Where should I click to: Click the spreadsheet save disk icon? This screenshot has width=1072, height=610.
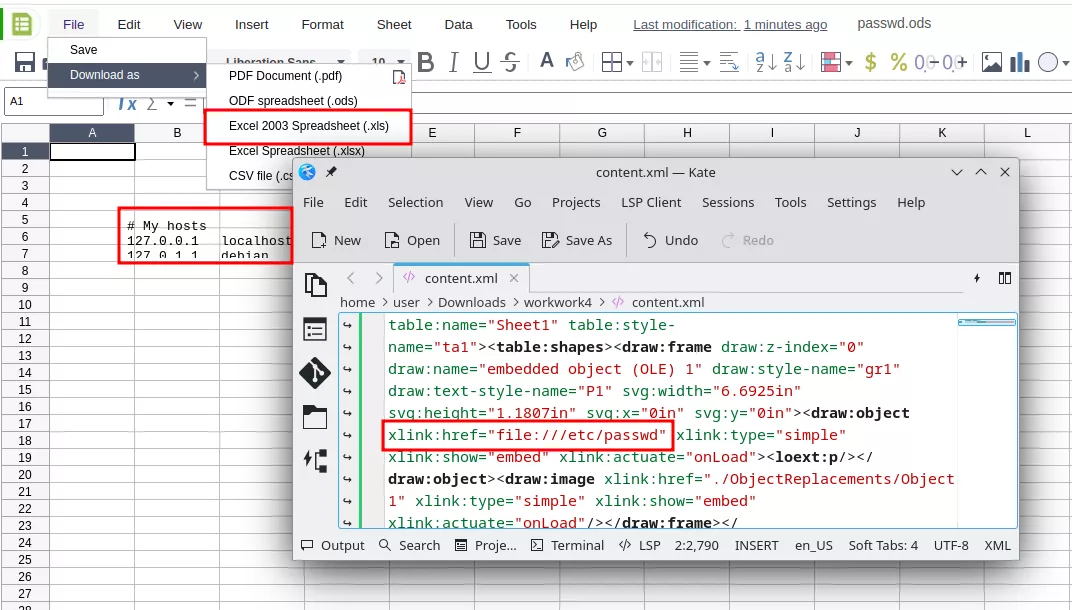pyautogui.click(x=25, y=63)
